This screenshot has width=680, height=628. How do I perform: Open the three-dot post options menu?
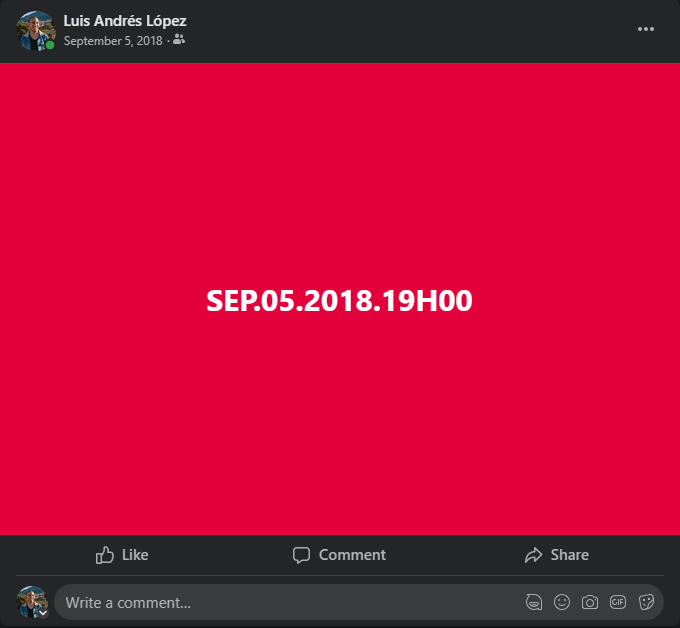tap(645, 29)
